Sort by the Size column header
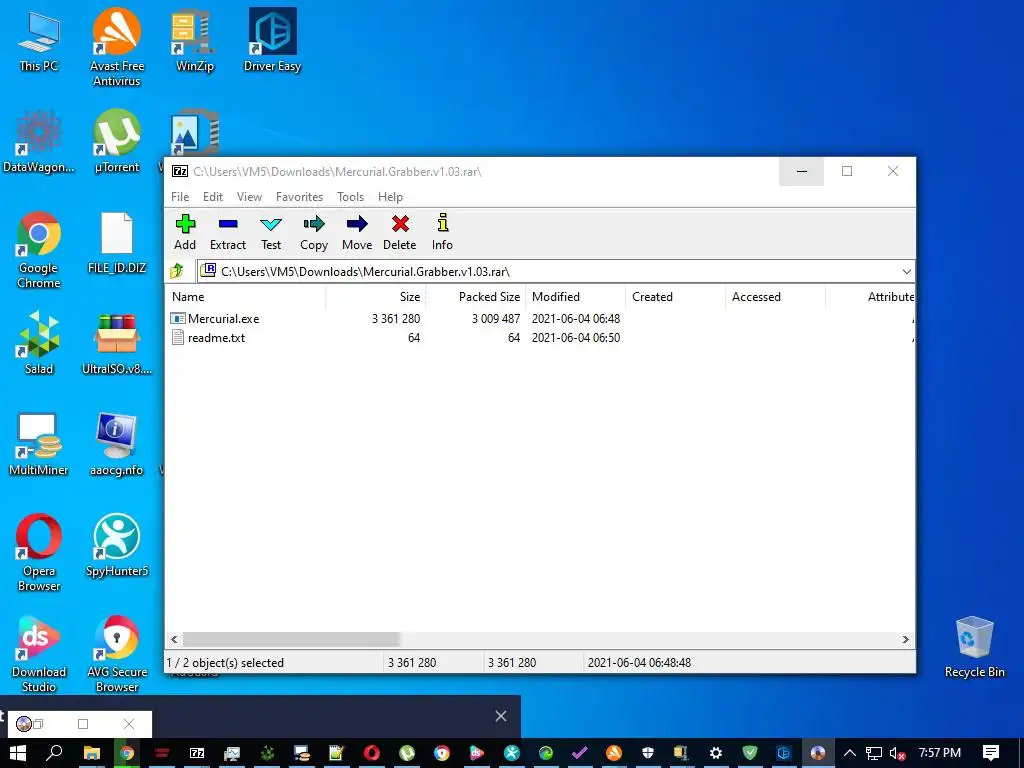 coord(376,296)
